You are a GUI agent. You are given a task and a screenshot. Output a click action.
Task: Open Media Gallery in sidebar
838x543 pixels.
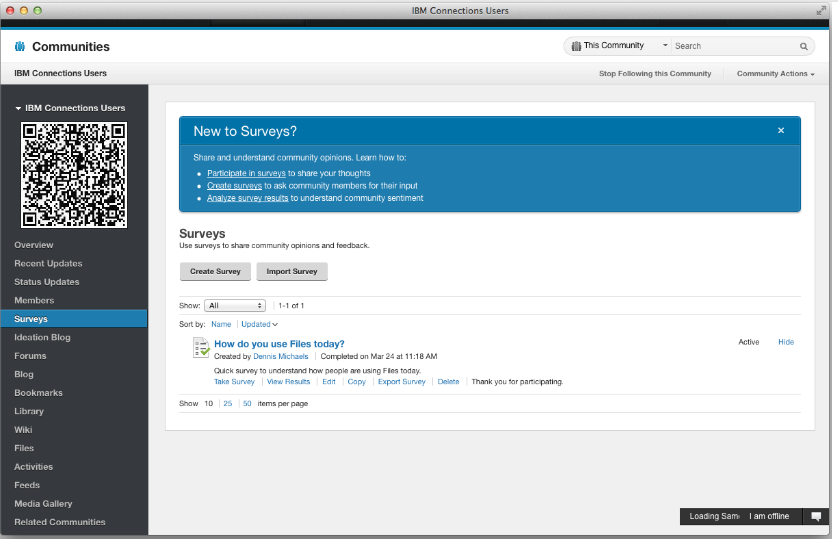click(43, 503)
